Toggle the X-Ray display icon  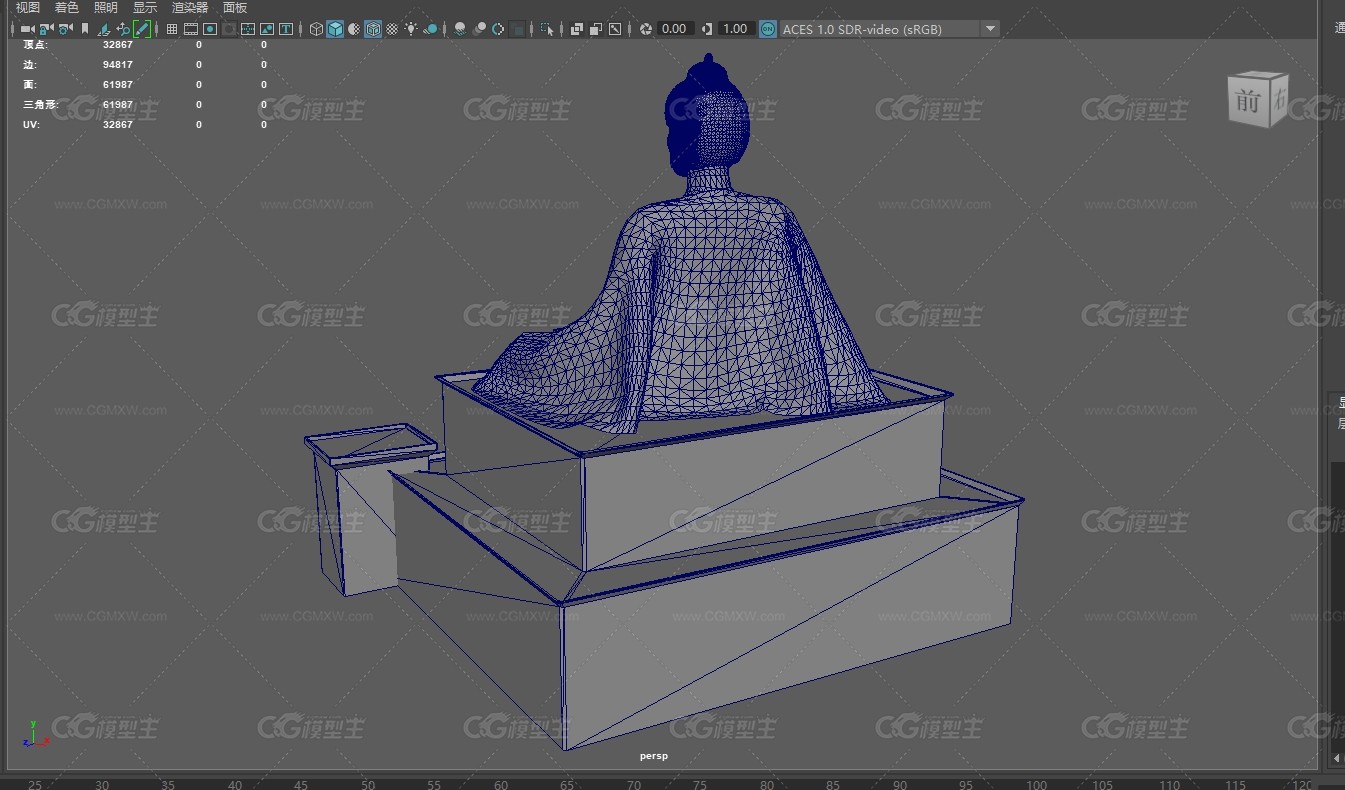pyautogui.click(x=577, y=29)
